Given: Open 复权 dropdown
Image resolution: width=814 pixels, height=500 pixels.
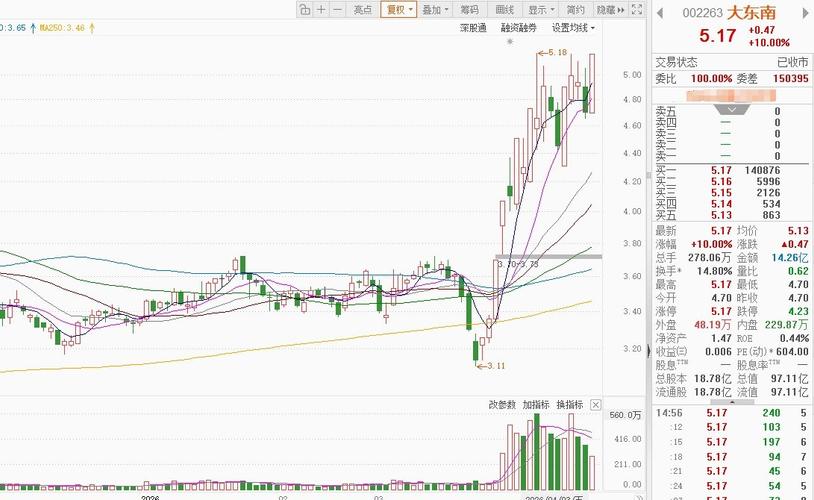Looking at the screenshot, I should (x=399, y=9).
